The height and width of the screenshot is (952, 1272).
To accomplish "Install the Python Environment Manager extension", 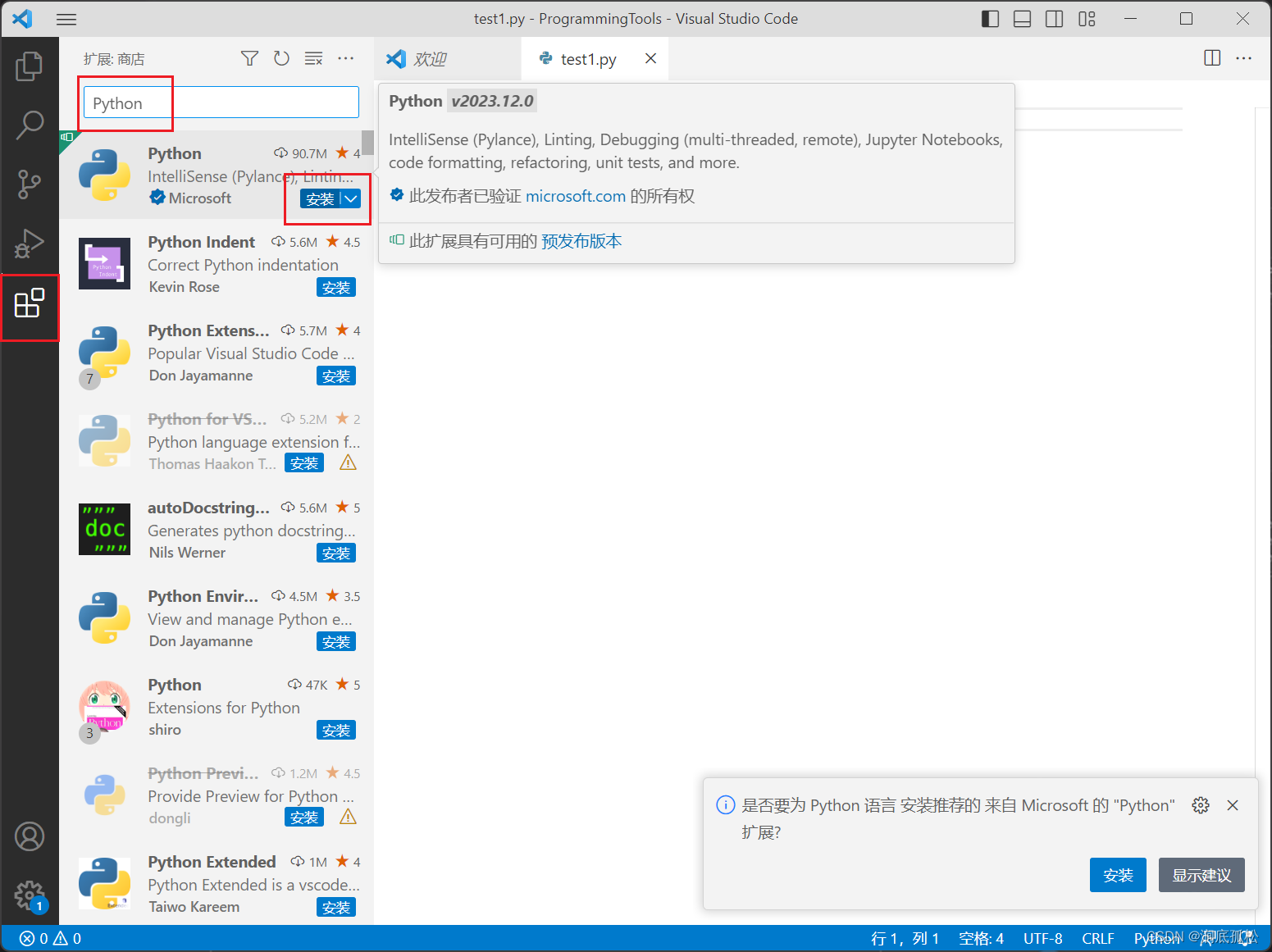I will point(336,641).
